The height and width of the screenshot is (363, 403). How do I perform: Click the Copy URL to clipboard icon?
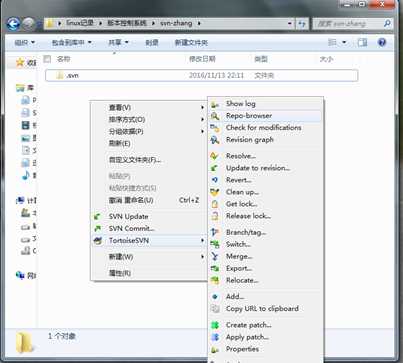pyautogui.click(x=215, y=309)
